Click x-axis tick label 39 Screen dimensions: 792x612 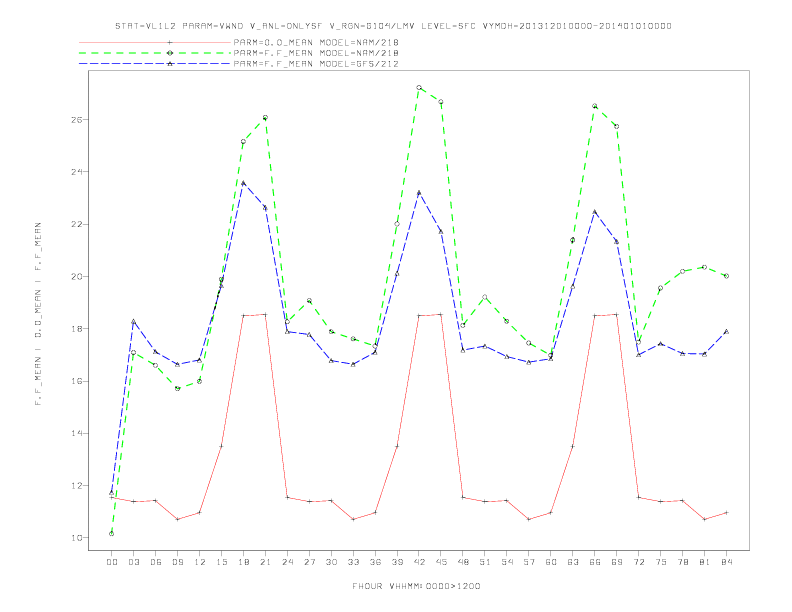[x=397, y=562]
